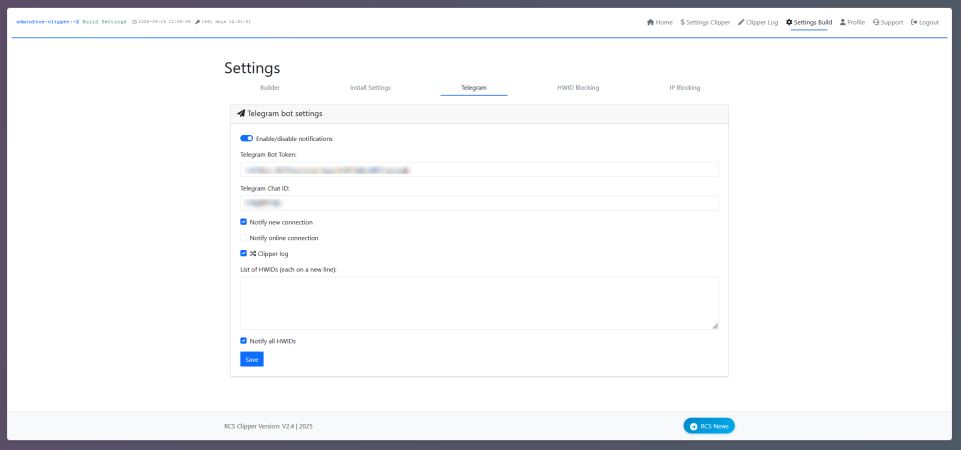Click the date and time in header
Image resolution: width=961 pixels, height=450 pixels.
tap(165, 21)
